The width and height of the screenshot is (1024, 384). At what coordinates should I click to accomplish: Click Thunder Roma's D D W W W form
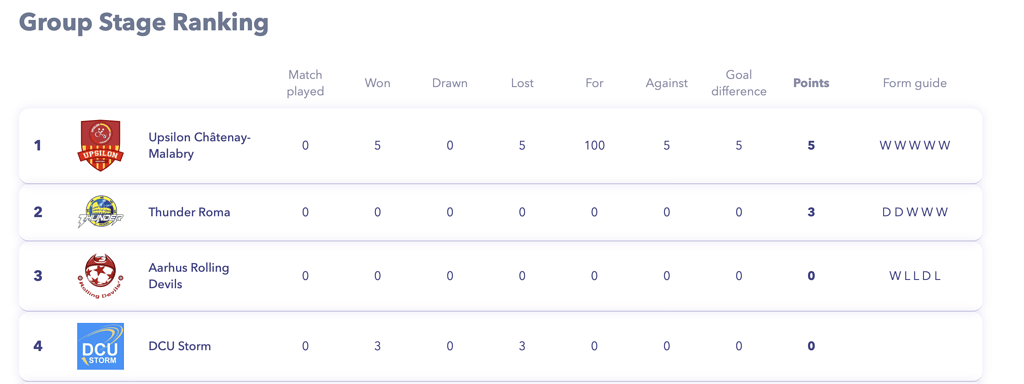coord(914,212)
